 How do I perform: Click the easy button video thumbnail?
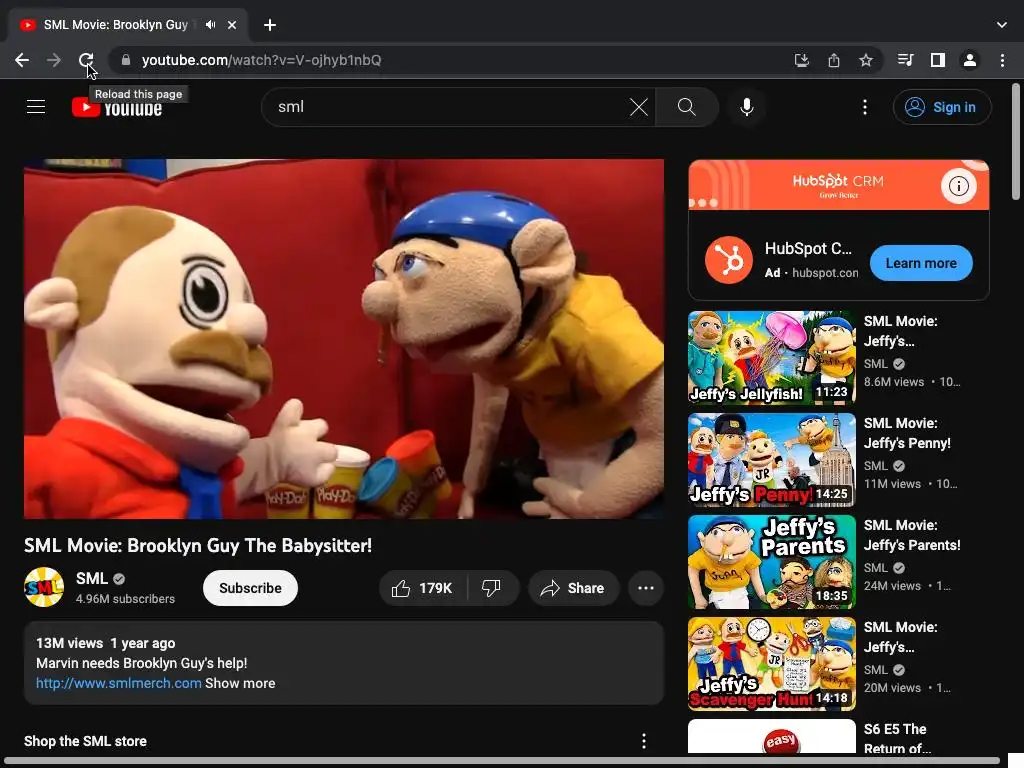pyautogui.click(x=772, y=737)
